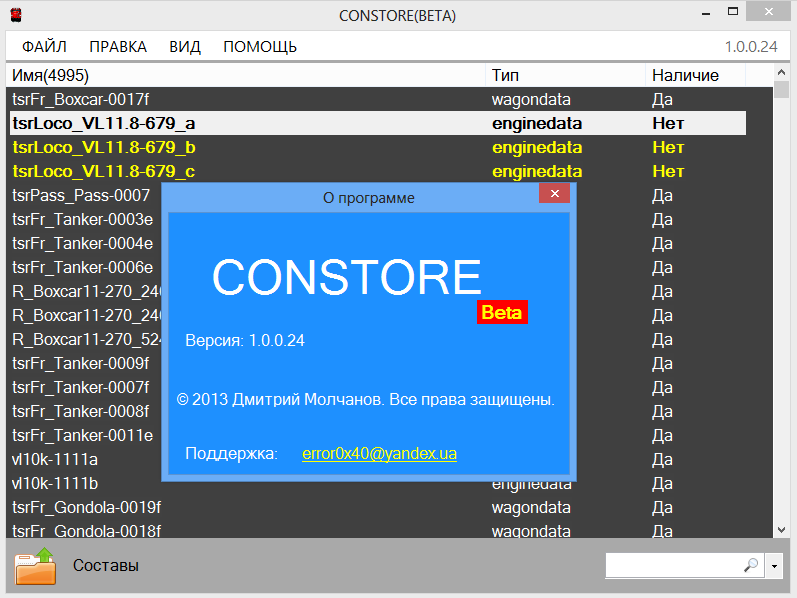797x598 pixels.
Task: Click the Составы folder icon
Action: click(x=35, y=566)
